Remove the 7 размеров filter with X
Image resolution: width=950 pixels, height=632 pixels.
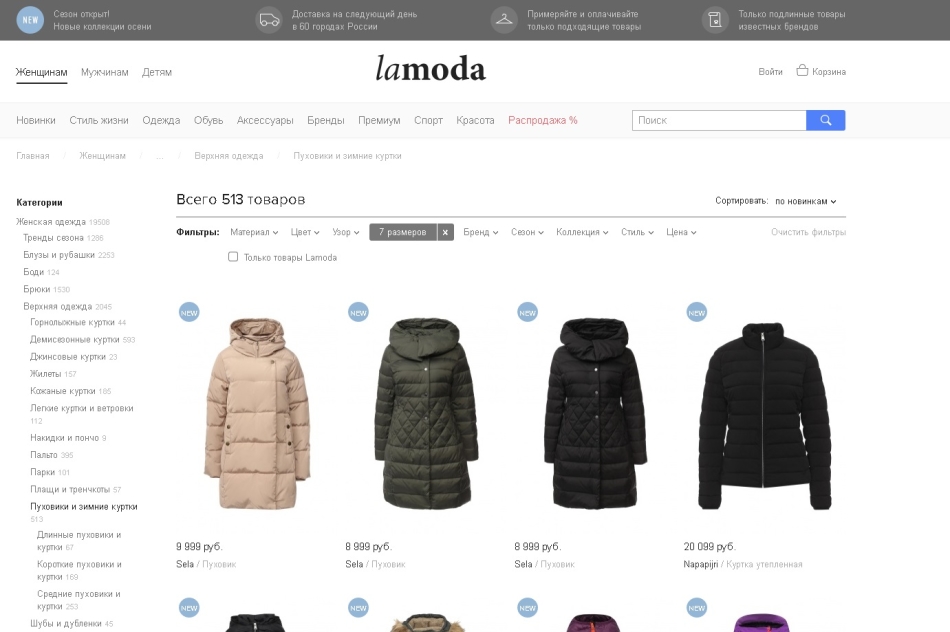point(445,232)
